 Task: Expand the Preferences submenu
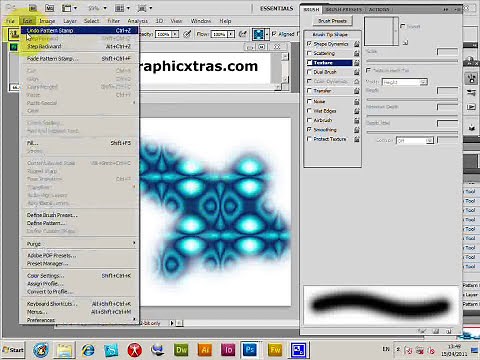click(79, 320)
